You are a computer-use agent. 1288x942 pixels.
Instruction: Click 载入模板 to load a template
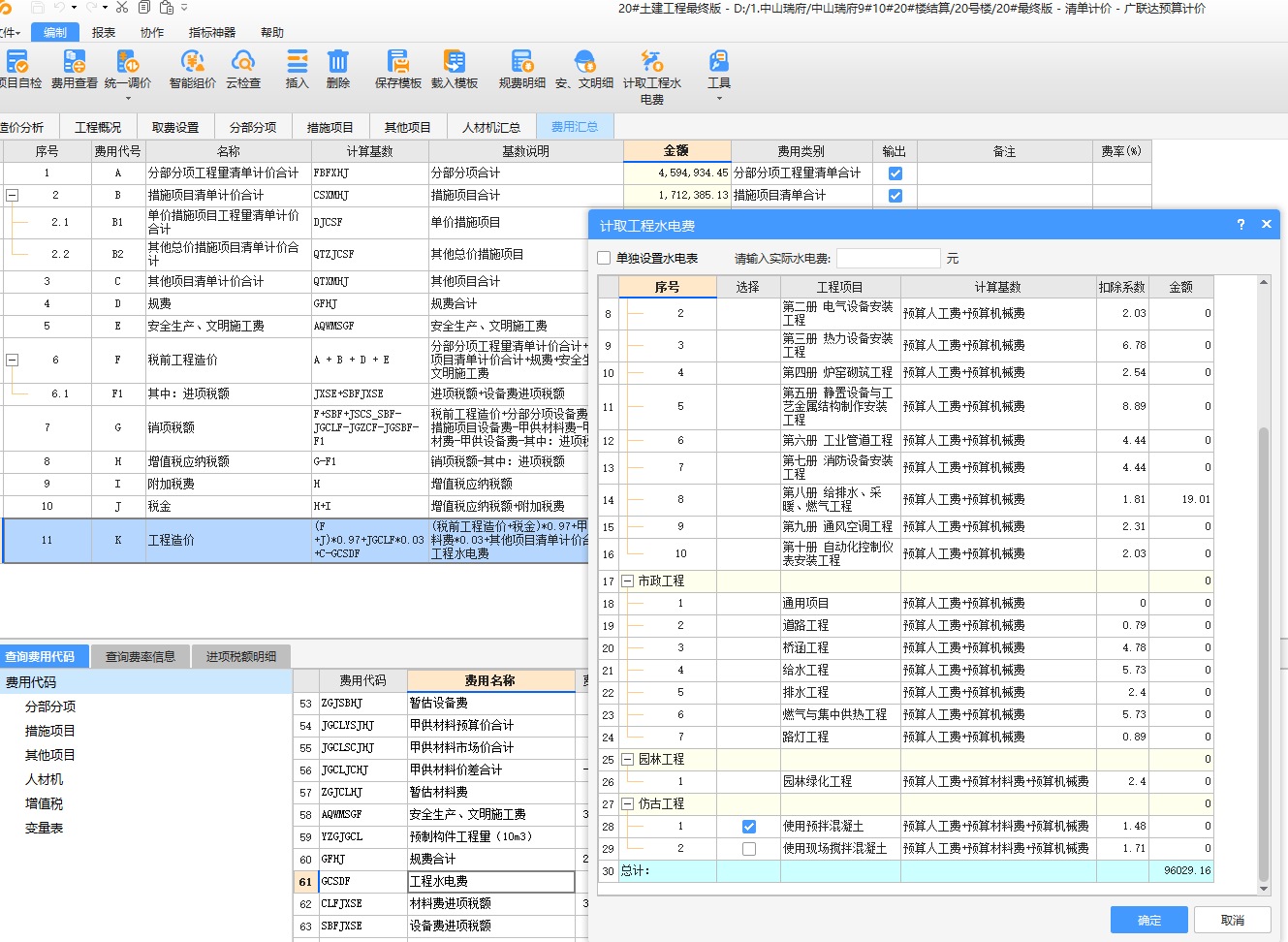pyautogui.click(x=455, y=70)
